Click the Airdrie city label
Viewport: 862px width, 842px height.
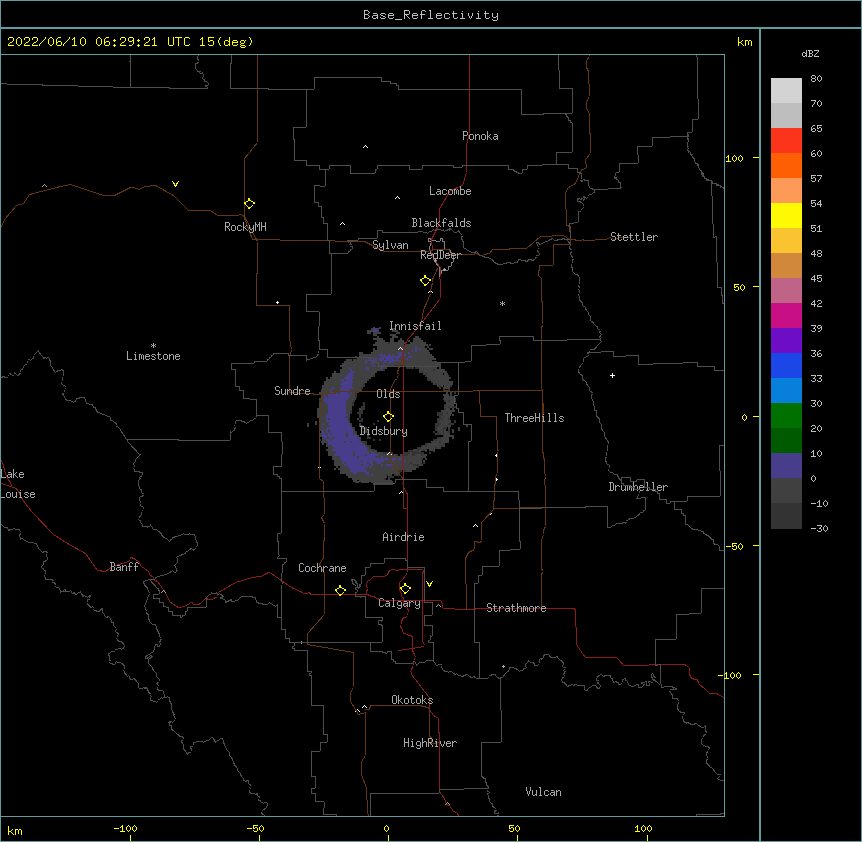pyautogui.click(x=403, y=537)
